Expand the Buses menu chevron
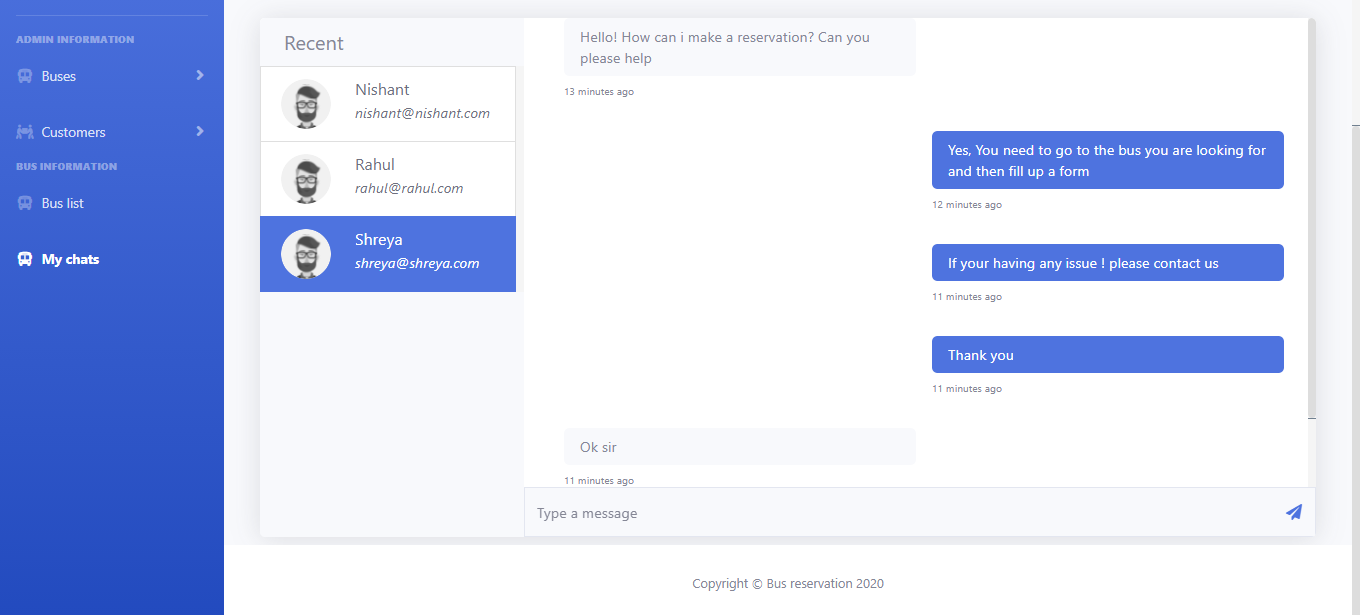Image resolution: width=1360 pixels, height=615 pixels. coord(200,75)
